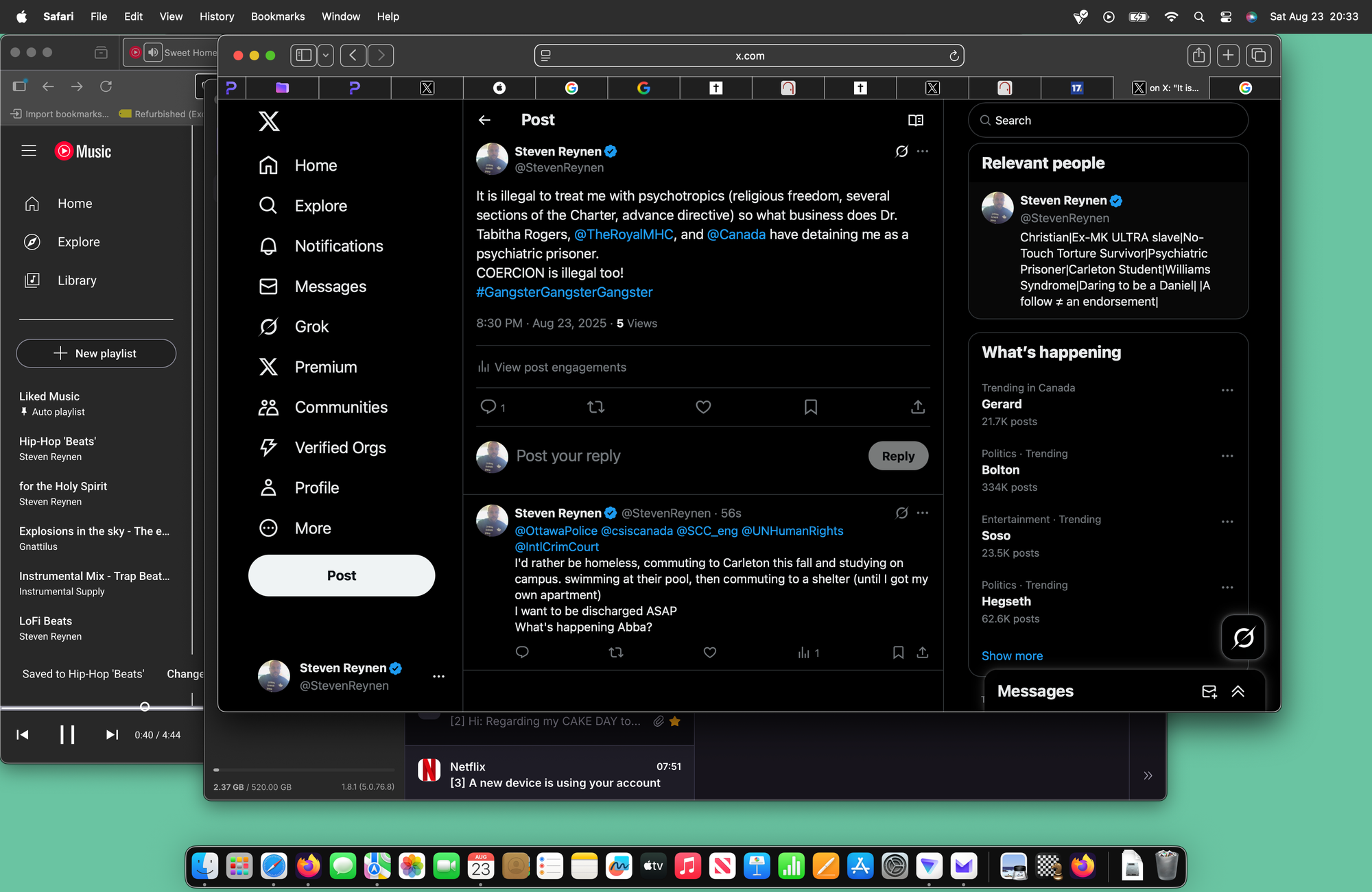Open options for Soso trend
The width and height of the screenshot is (1372, 892).
coord(1227,522)
